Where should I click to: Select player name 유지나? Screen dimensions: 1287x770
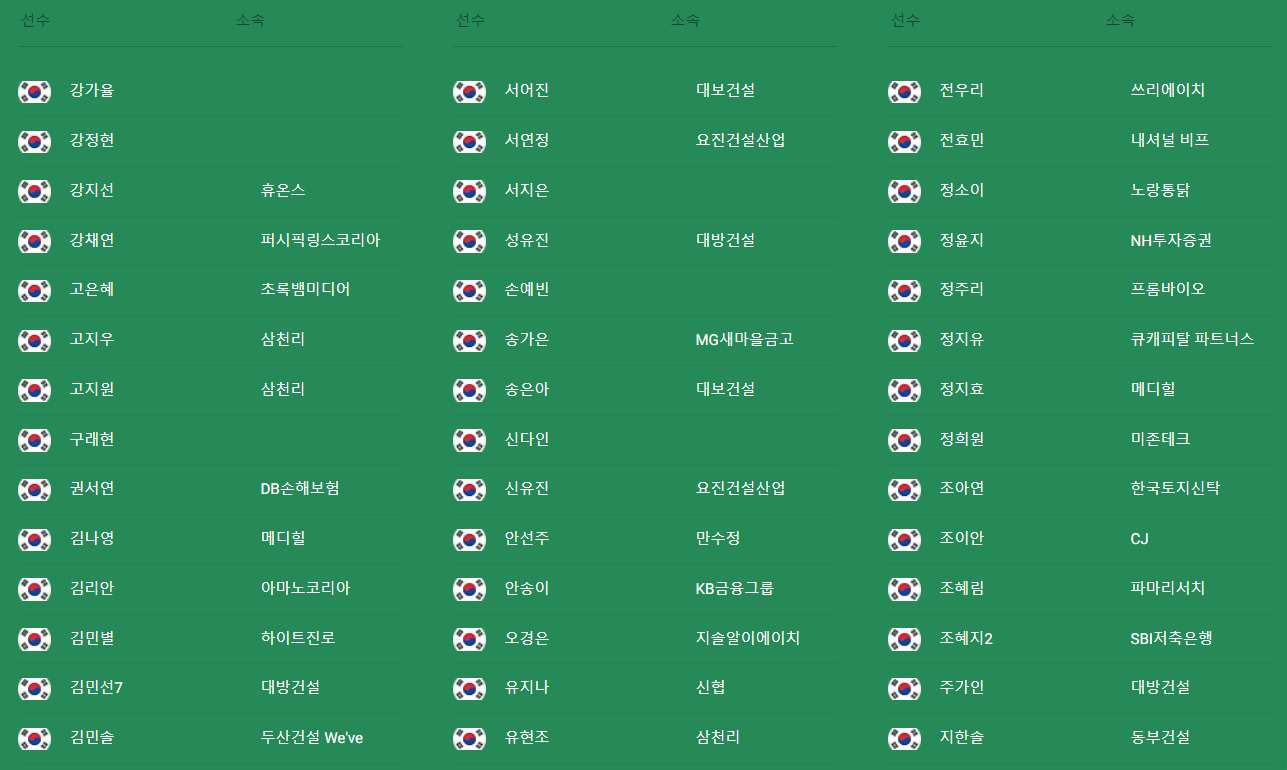click(x=527, y=687)
